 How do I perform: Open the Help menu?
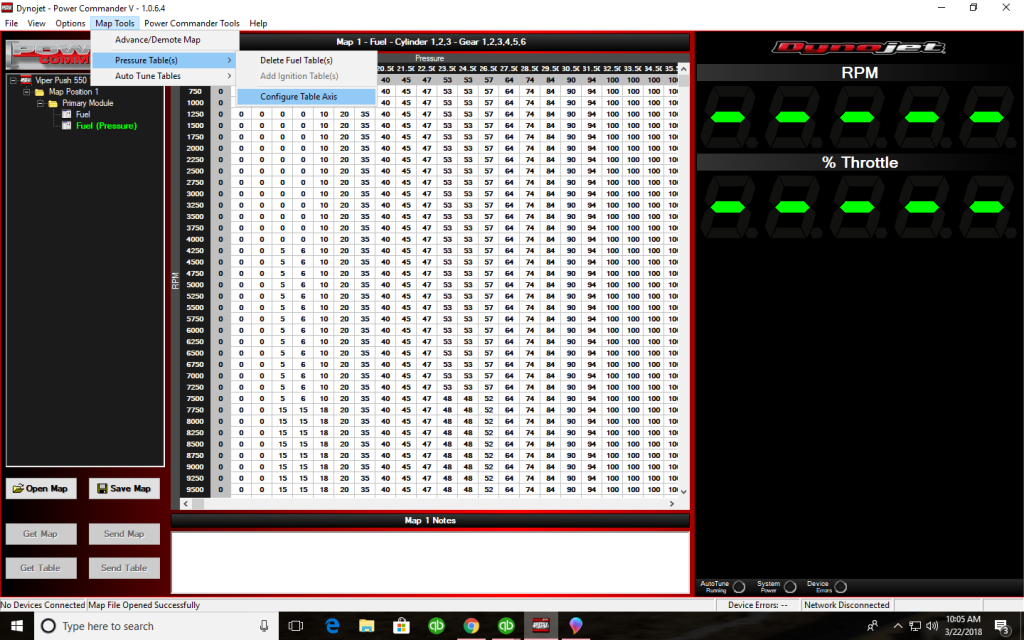coord(258,23)
